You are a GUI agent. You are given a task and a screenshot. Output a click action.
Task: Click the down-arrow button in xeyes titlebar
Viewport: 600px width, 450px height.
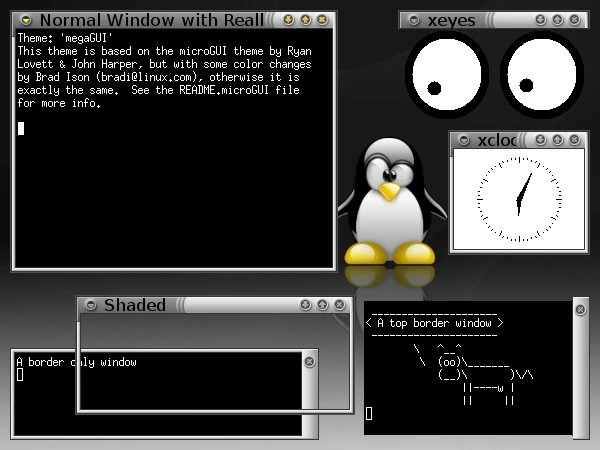540,20
